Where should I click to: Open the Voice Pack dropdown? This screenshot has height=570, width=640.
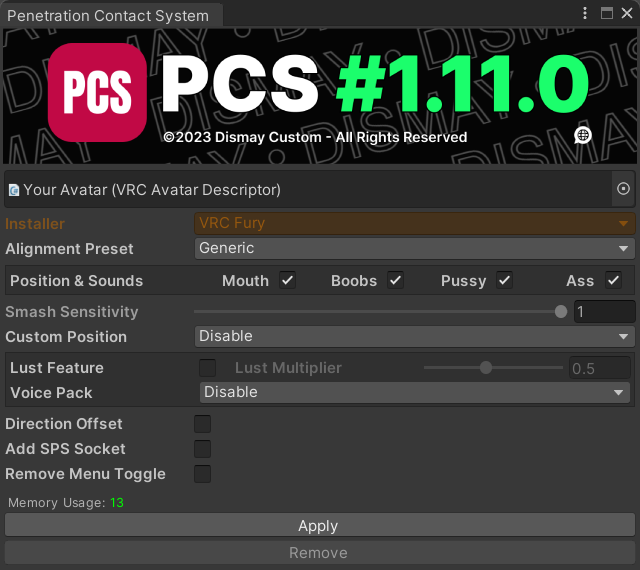coord(414,392)
